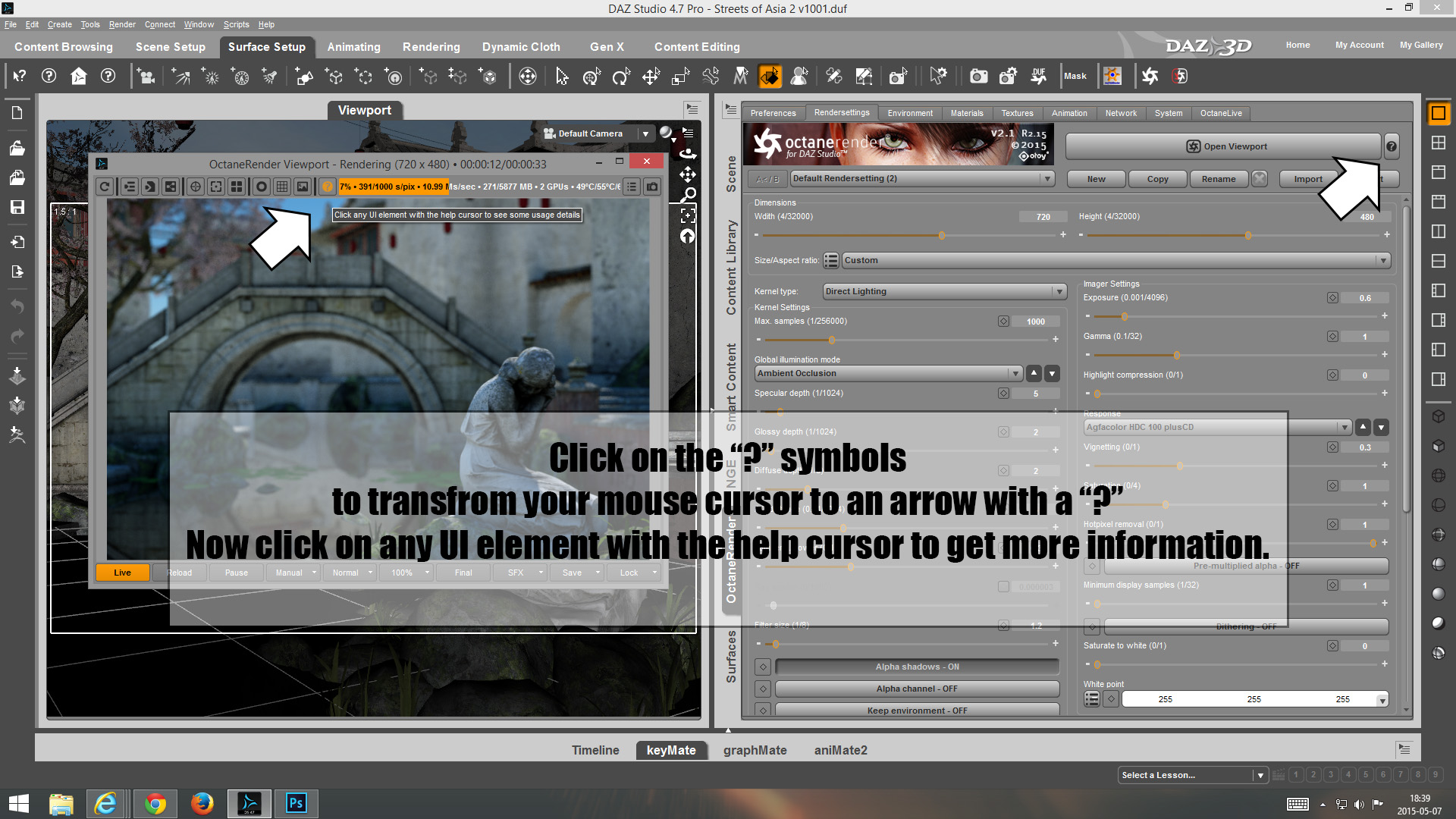Click the orange help cursor icon in OctaneRender Viewport

coord(328,187)
